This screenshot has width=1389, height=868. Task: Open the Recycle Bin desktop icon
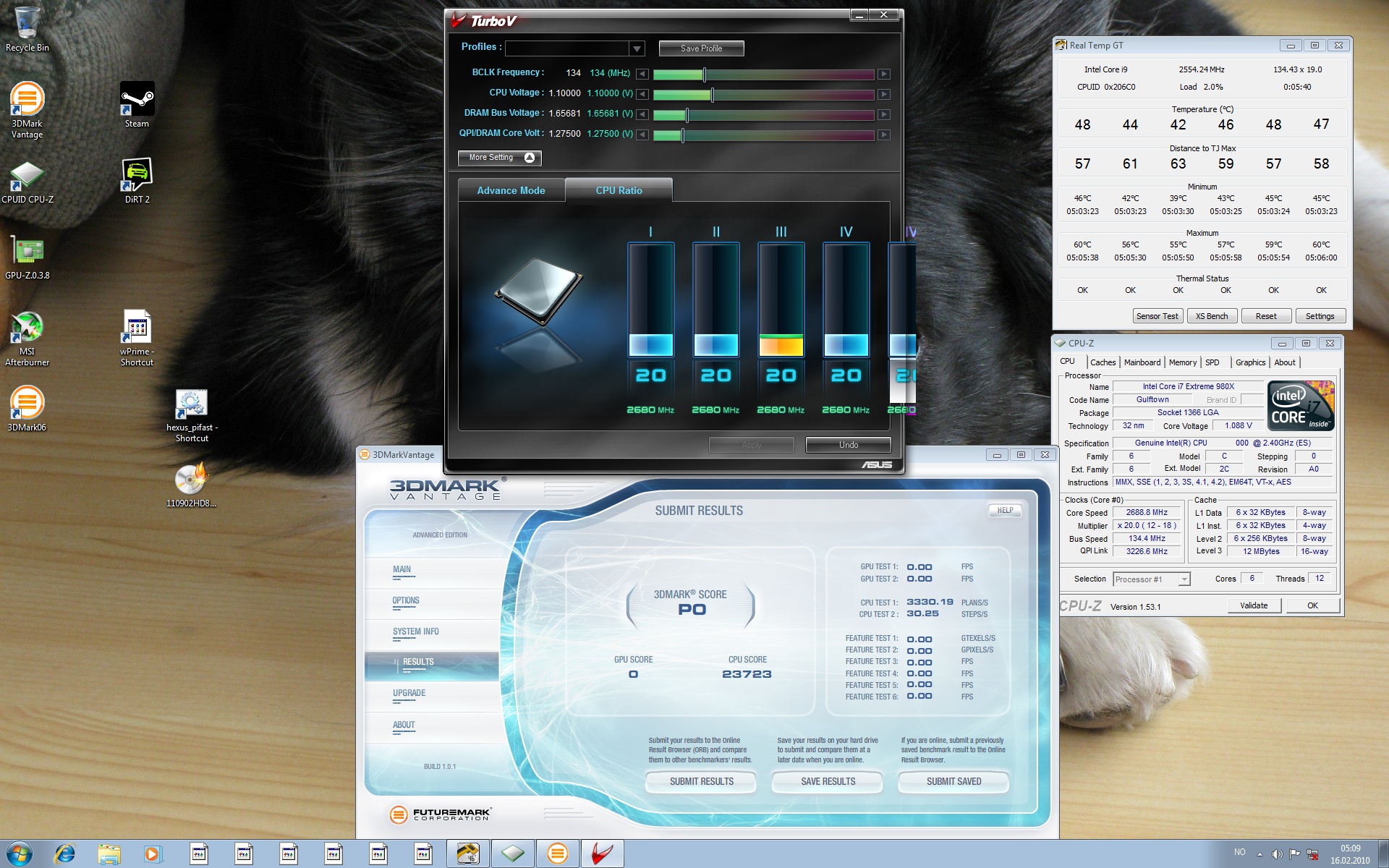(27, 30)
